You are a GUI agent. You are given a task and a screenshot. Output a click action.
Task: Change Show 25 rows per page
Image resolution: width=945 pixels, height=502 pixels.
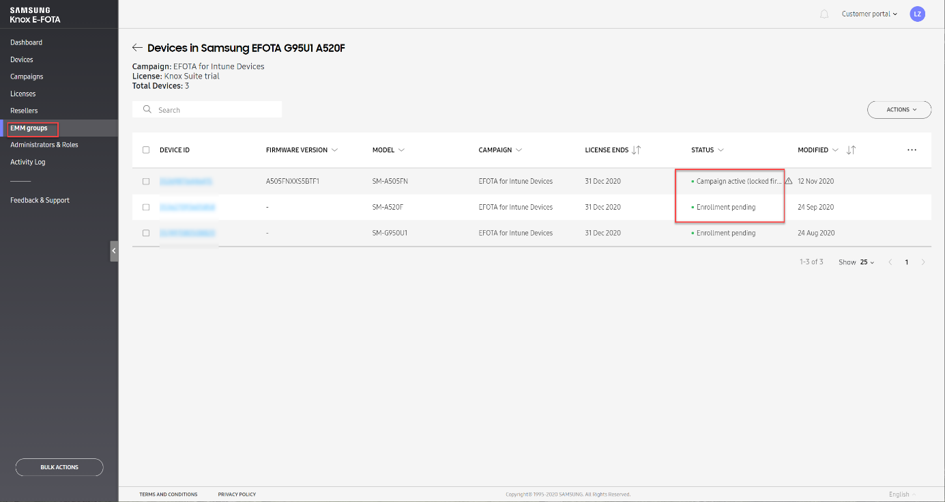[x=867, y=262]
